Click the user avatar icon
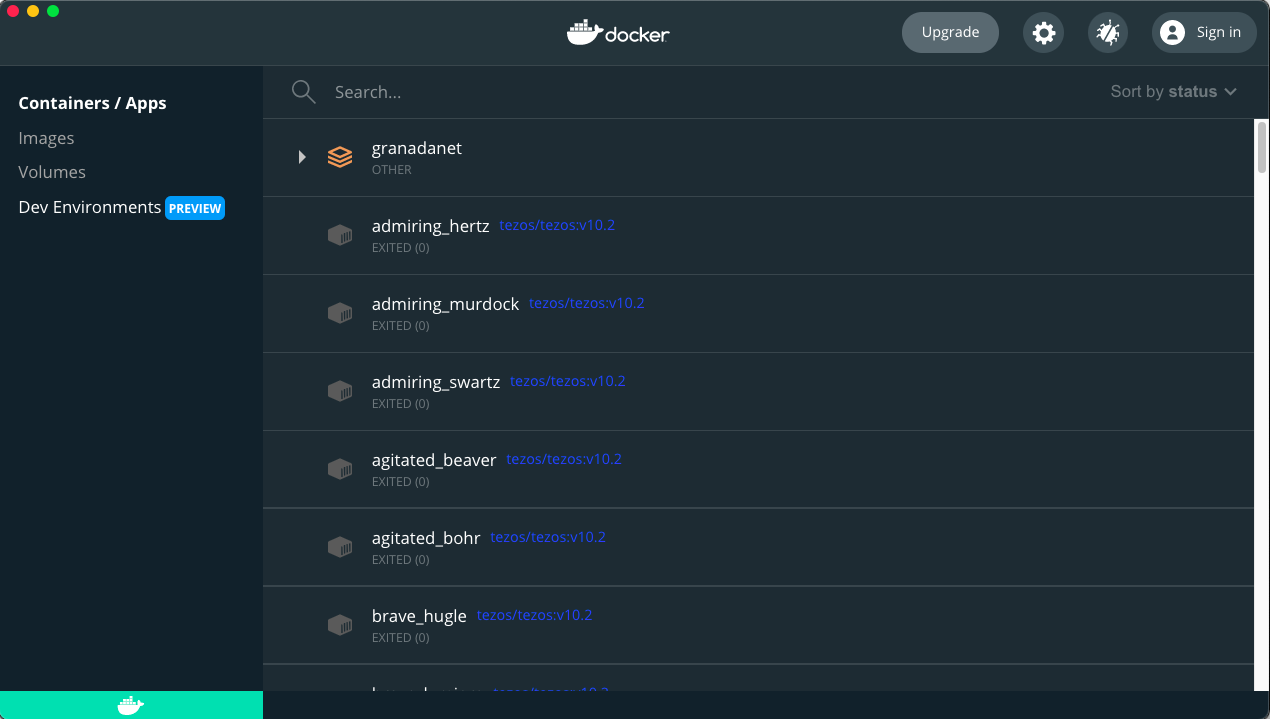Viewport: 1270px width, 719px height. pyautogui.click(x=1172, y=33)
